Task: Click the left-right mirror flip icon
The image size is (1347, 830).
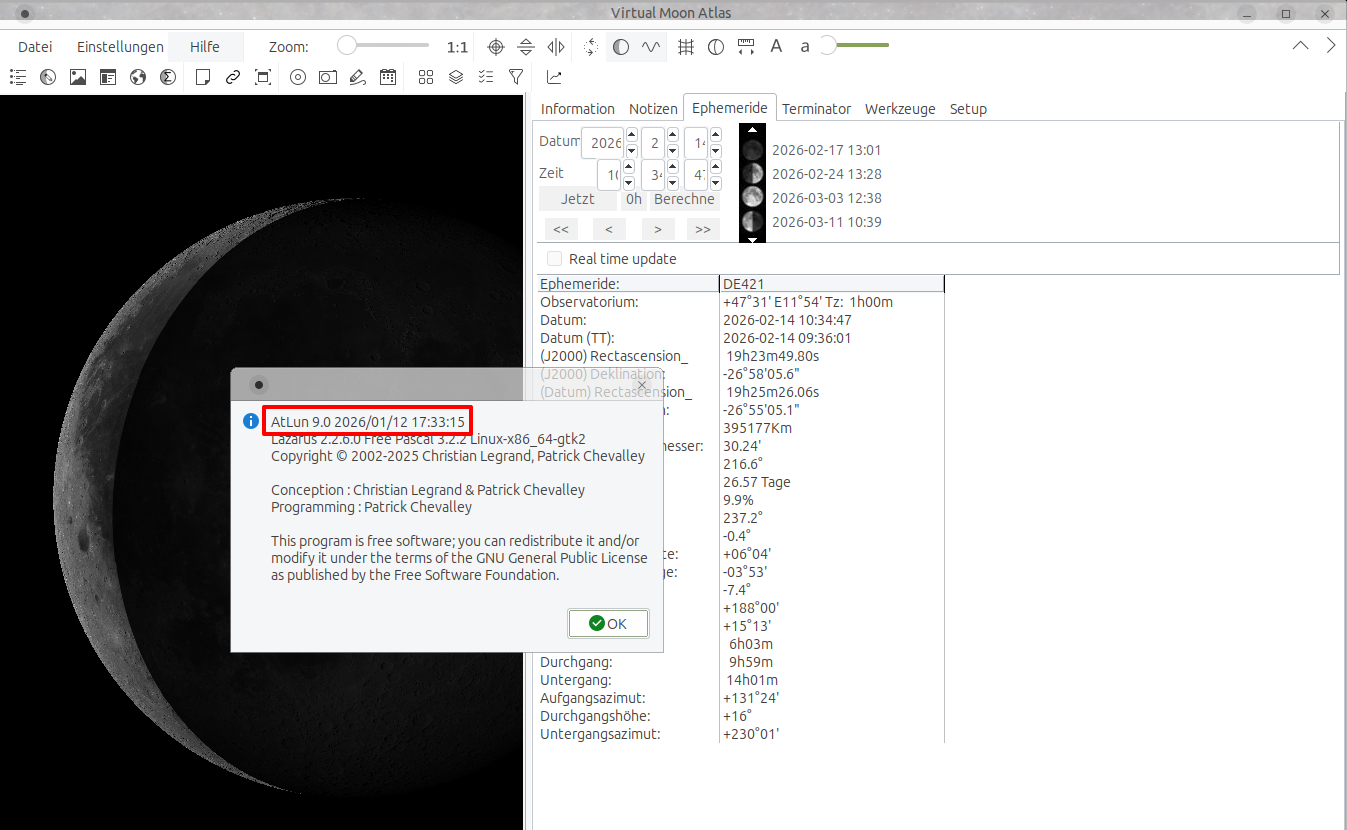Action: tap(556, 47)
